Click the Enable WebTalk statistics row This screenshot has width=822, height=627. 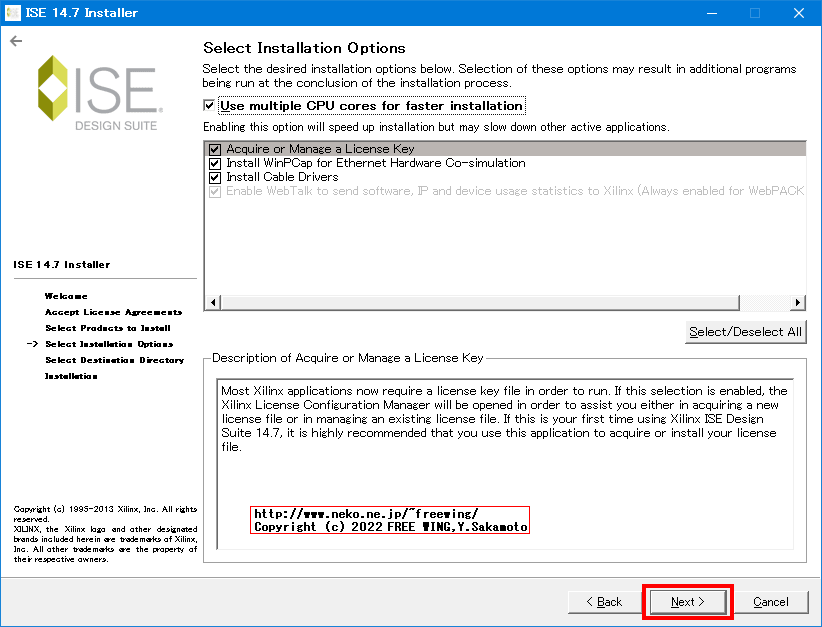[x=506, y=191]
